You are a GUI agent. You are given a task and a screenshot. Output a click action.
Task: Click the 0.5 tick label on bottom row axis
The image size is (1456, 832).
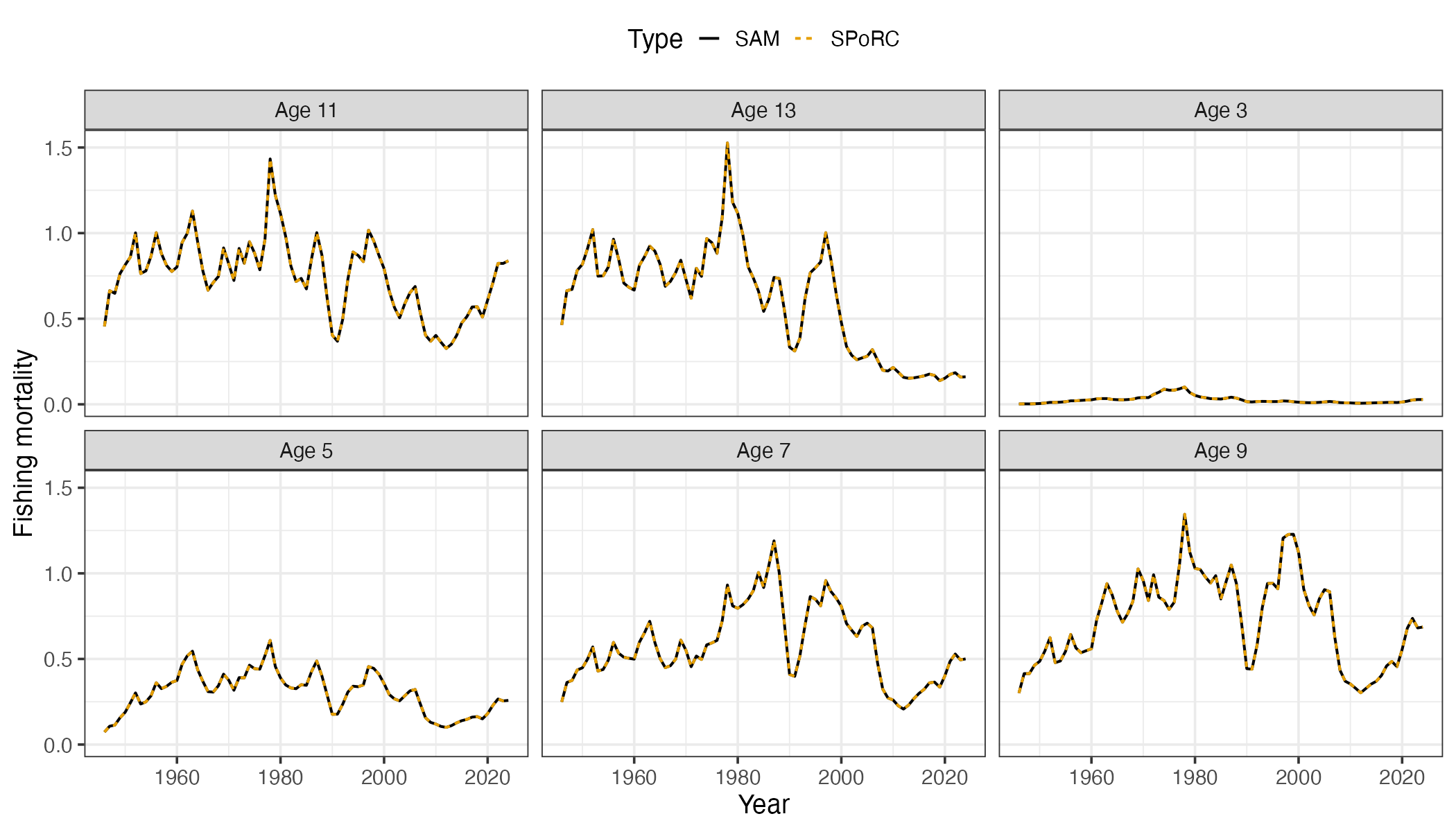[x=58, y=659]
